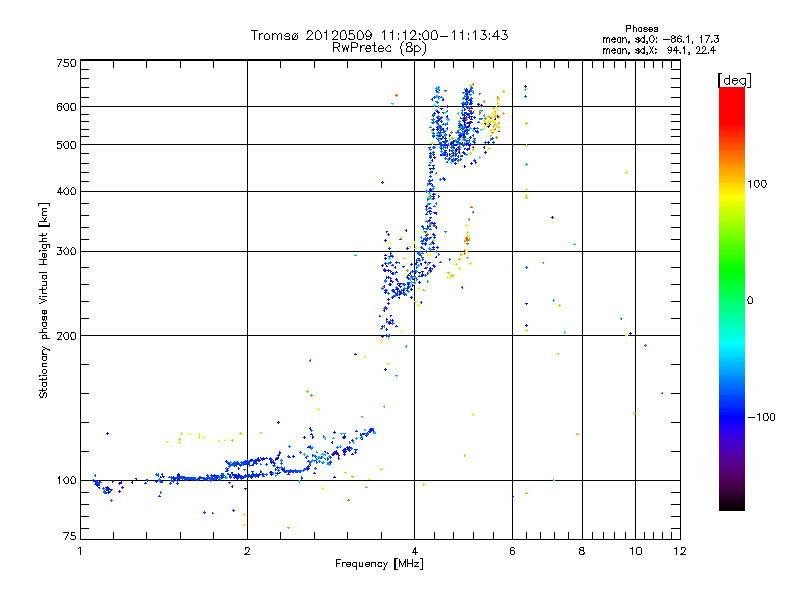The width and height of the screenshot is (800, 600).
Task: Click the rainbow phase colorbar
Action: pyautogui.click(x=732, y=299)
